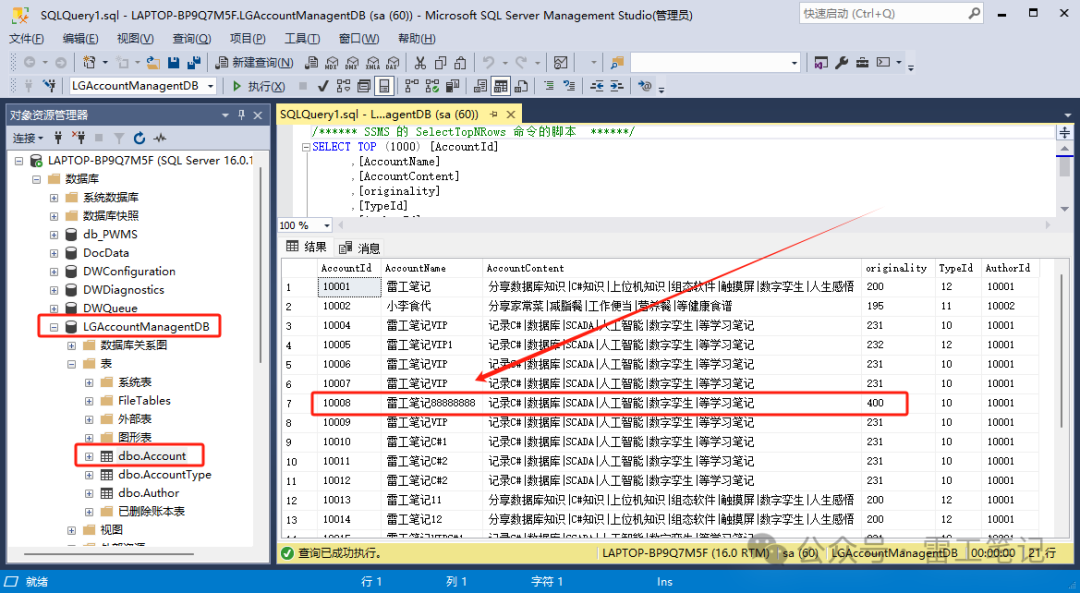The height and width of the screenshot is (593, 1080).
Task: Click the Increase indent icon
Action: click(616, 86)
